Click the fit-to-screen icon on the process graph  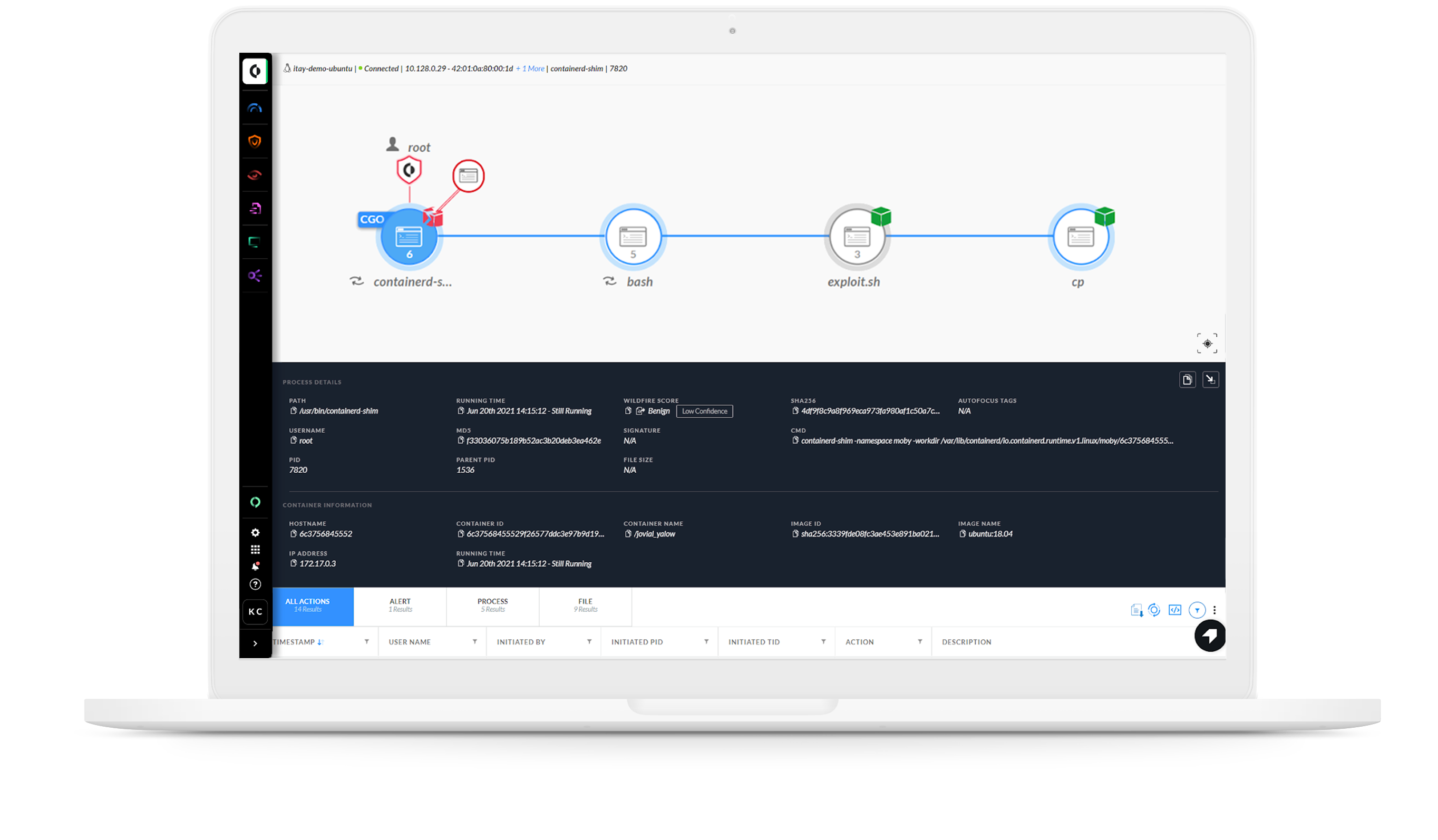pyautogui.click(x=1207, y=343)
